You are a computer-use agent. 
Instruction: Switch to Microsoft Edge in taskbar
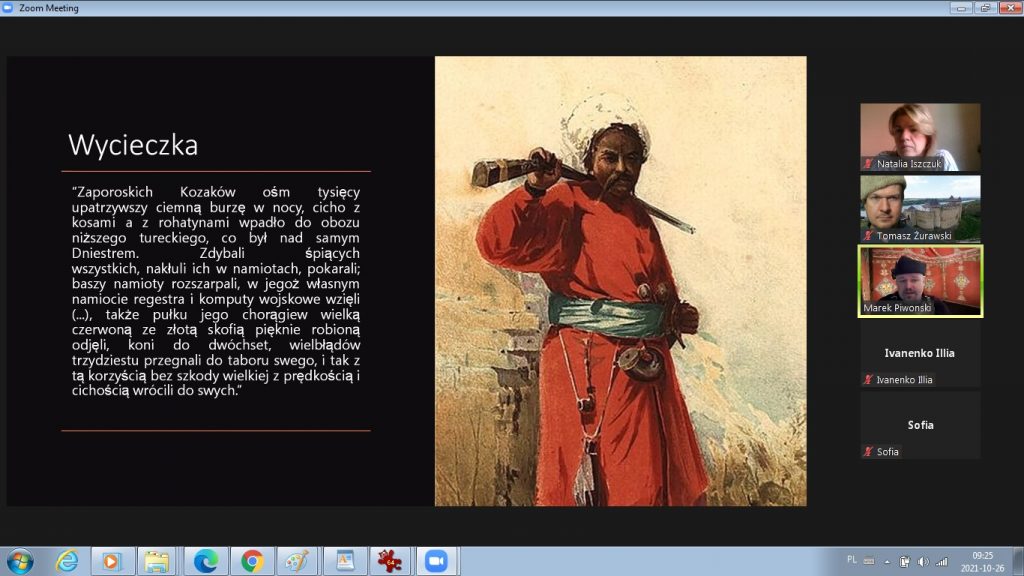point(205,561)
